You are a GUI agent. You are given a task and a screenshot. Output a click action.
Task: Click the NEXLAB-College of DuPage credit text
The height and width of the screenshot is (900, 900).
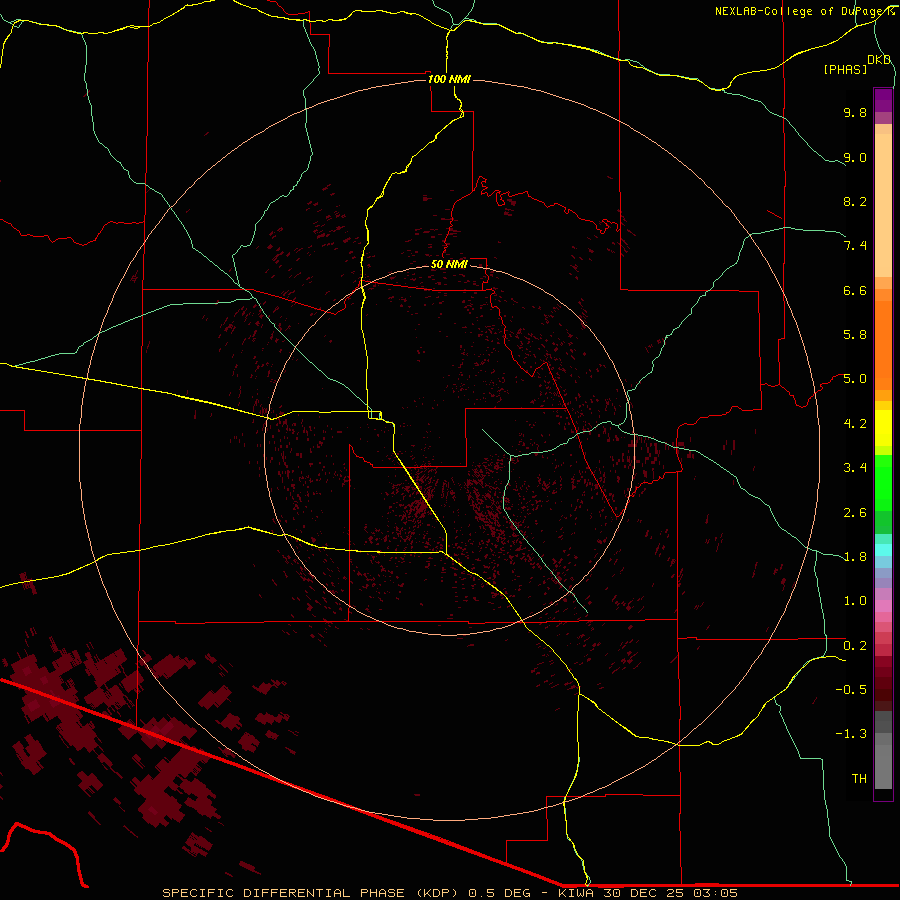[801, 11]
